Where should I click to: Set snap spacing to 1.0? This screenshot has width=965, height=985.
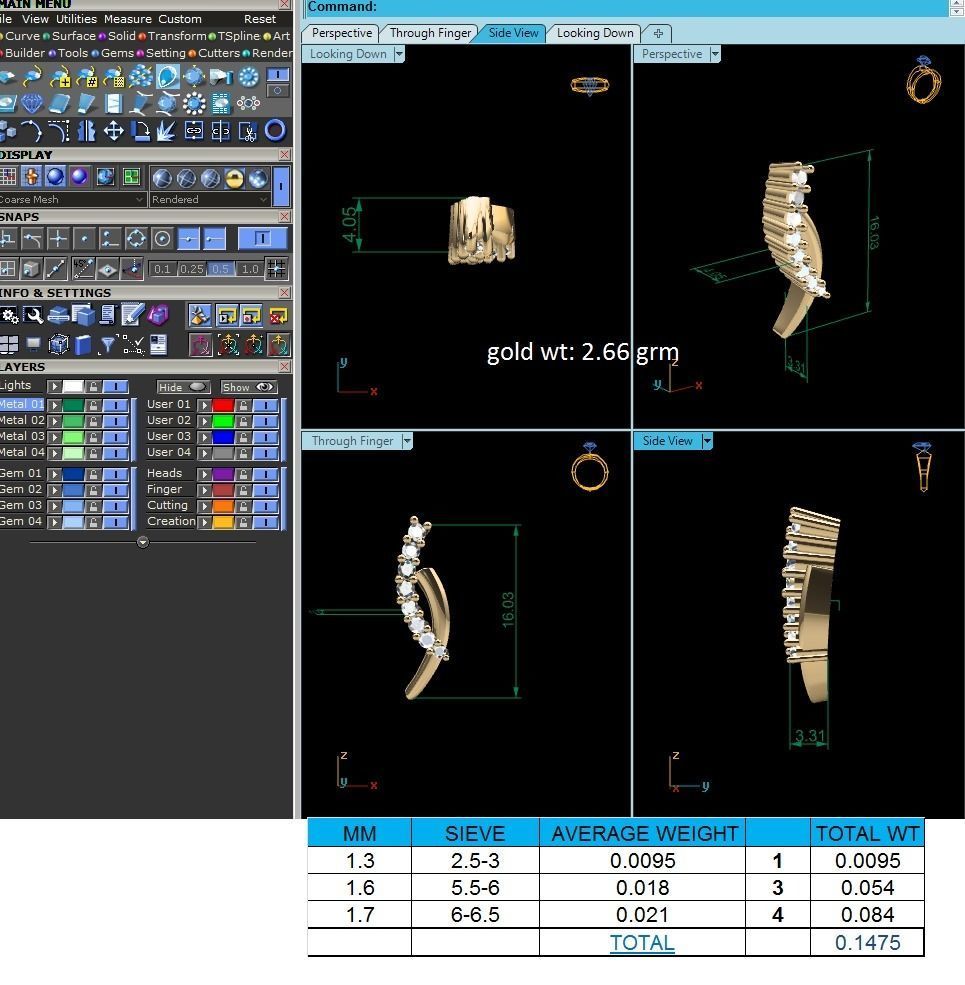pyautogui.click(x=250, y=269)
